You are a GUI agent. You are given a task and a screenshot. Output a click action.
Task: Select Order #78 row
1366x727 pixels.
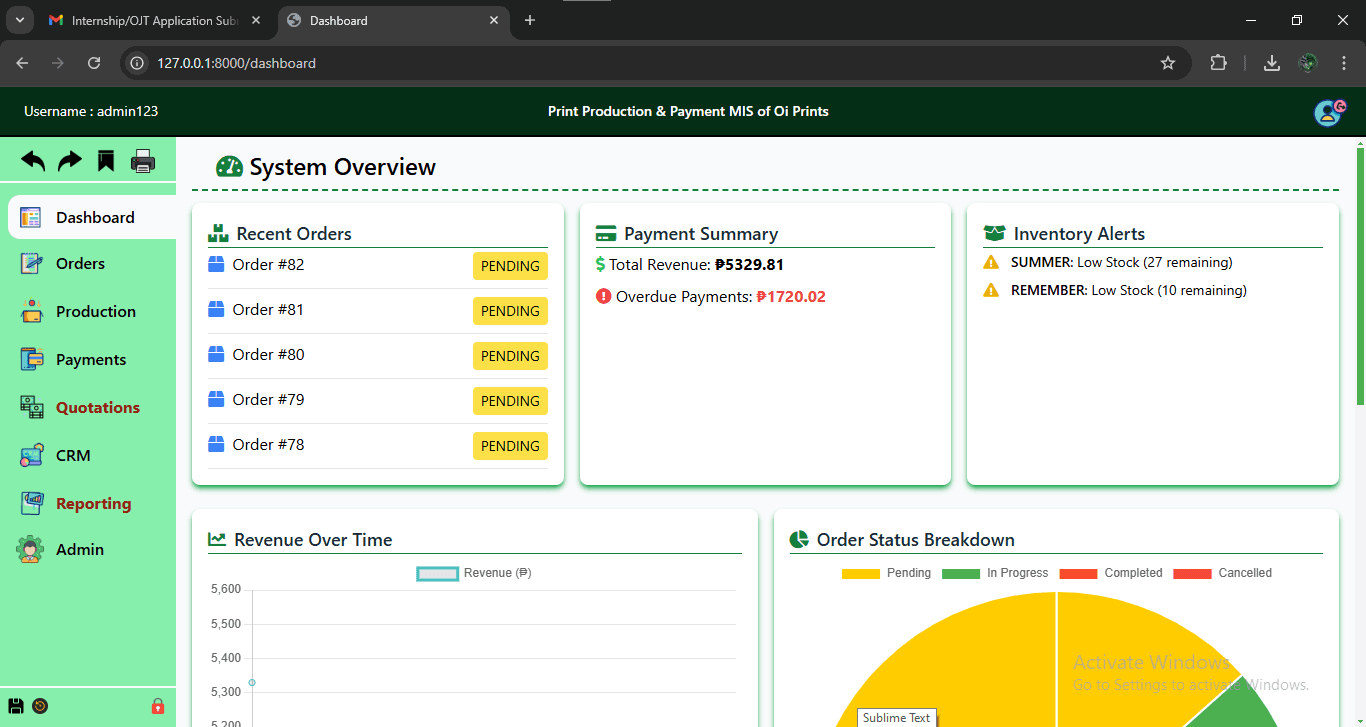(x=378, y=446)
